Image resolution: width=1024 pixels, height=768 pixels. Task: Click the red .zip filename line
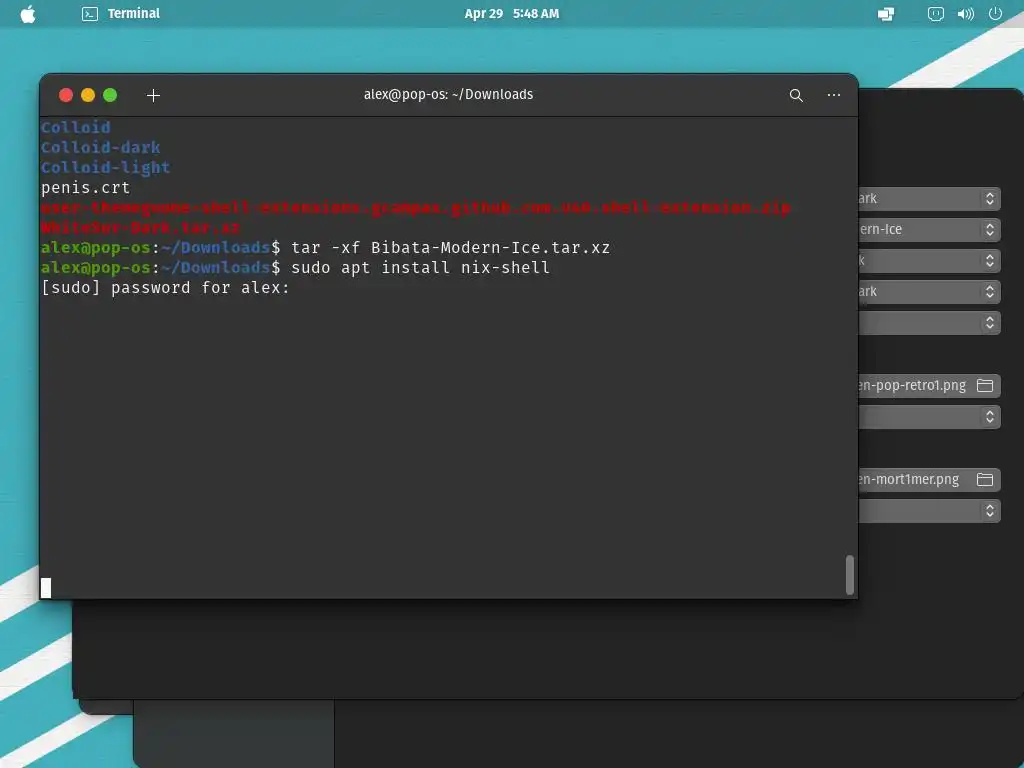pos(415,208)
